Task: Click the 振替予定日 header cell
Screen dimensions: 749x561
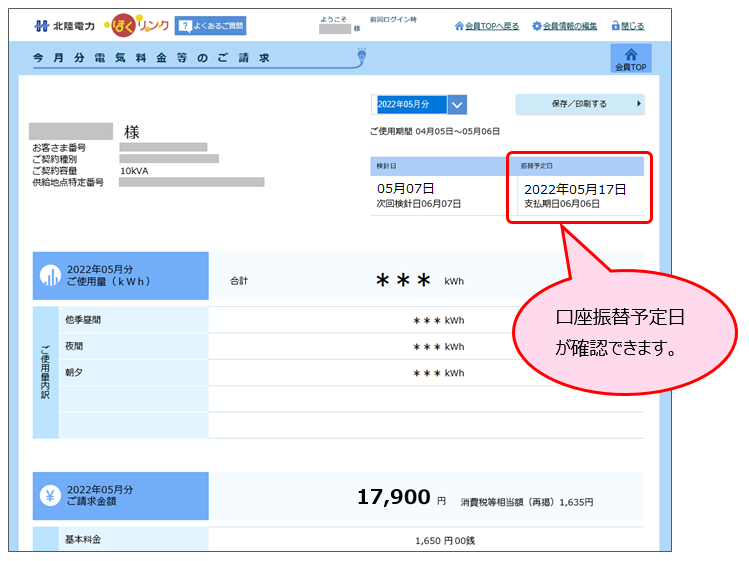Action: pyautogui.click(x=577, y=166)
